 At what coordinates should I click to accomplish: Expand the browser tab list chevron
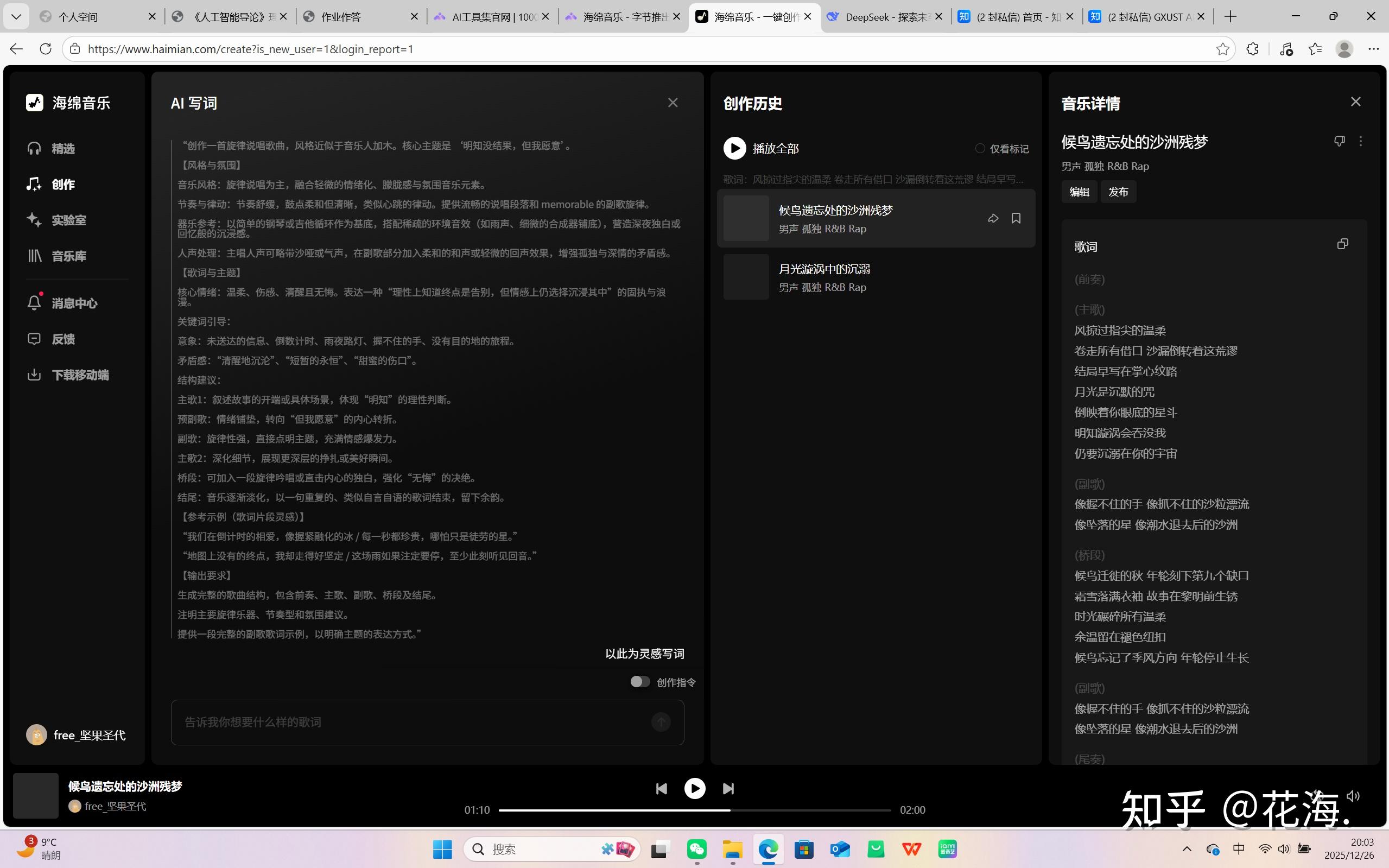[16, 17]
